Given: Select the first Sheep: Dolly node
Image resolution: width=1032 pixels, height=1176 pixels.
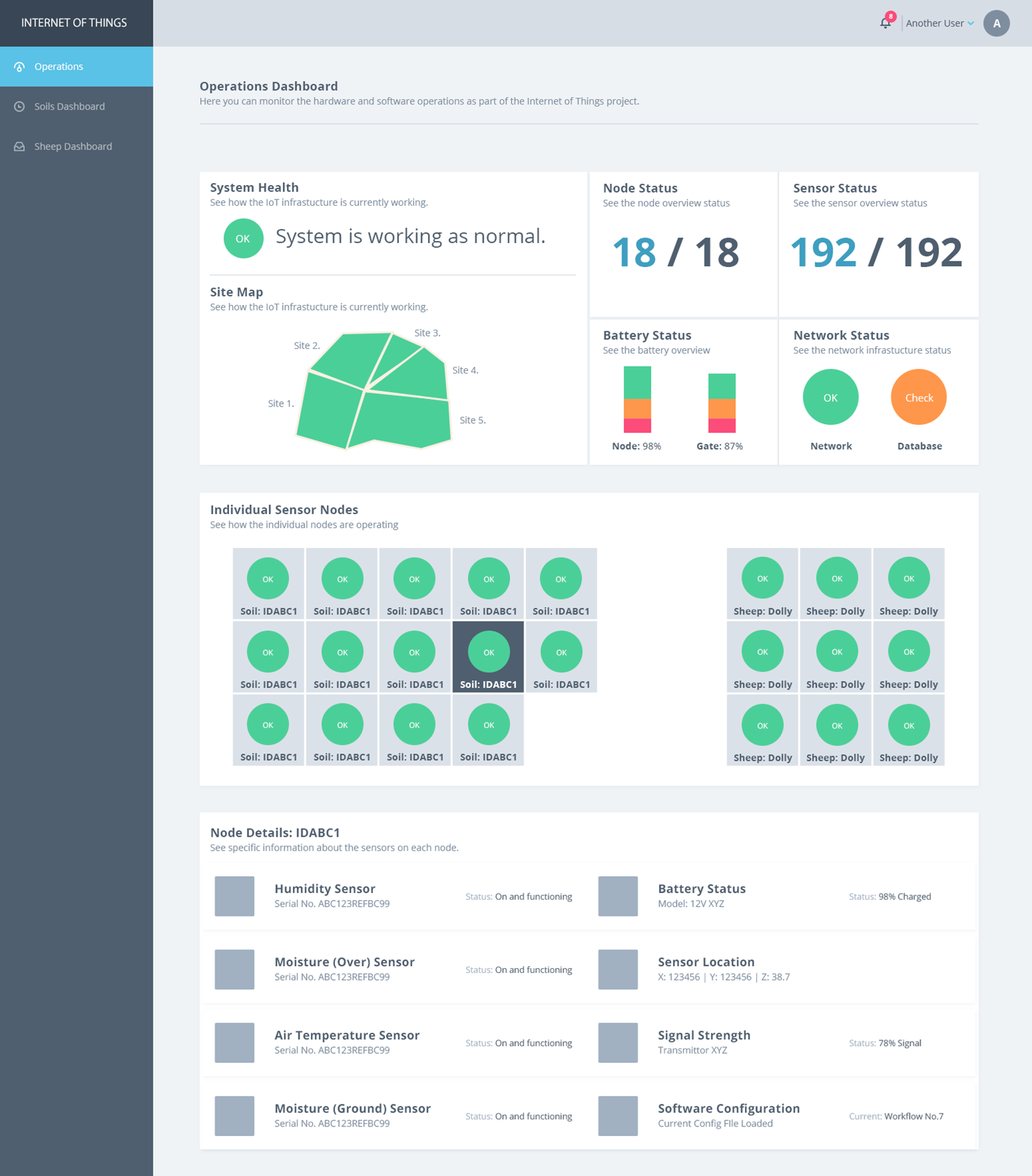Looking at the screenshot, I should tap(762, 584).
